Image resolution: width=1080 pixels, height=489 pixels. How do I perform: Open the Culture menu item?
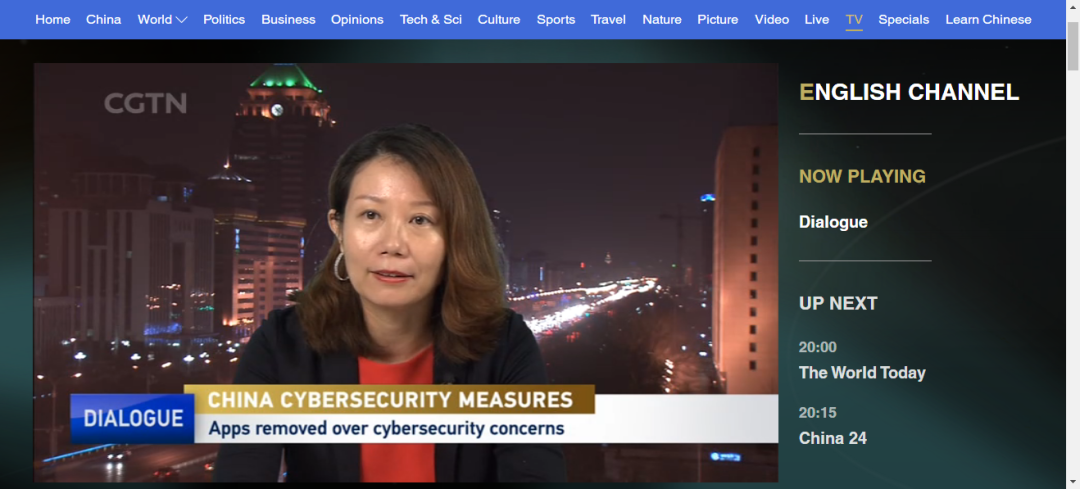click(499, 19)
